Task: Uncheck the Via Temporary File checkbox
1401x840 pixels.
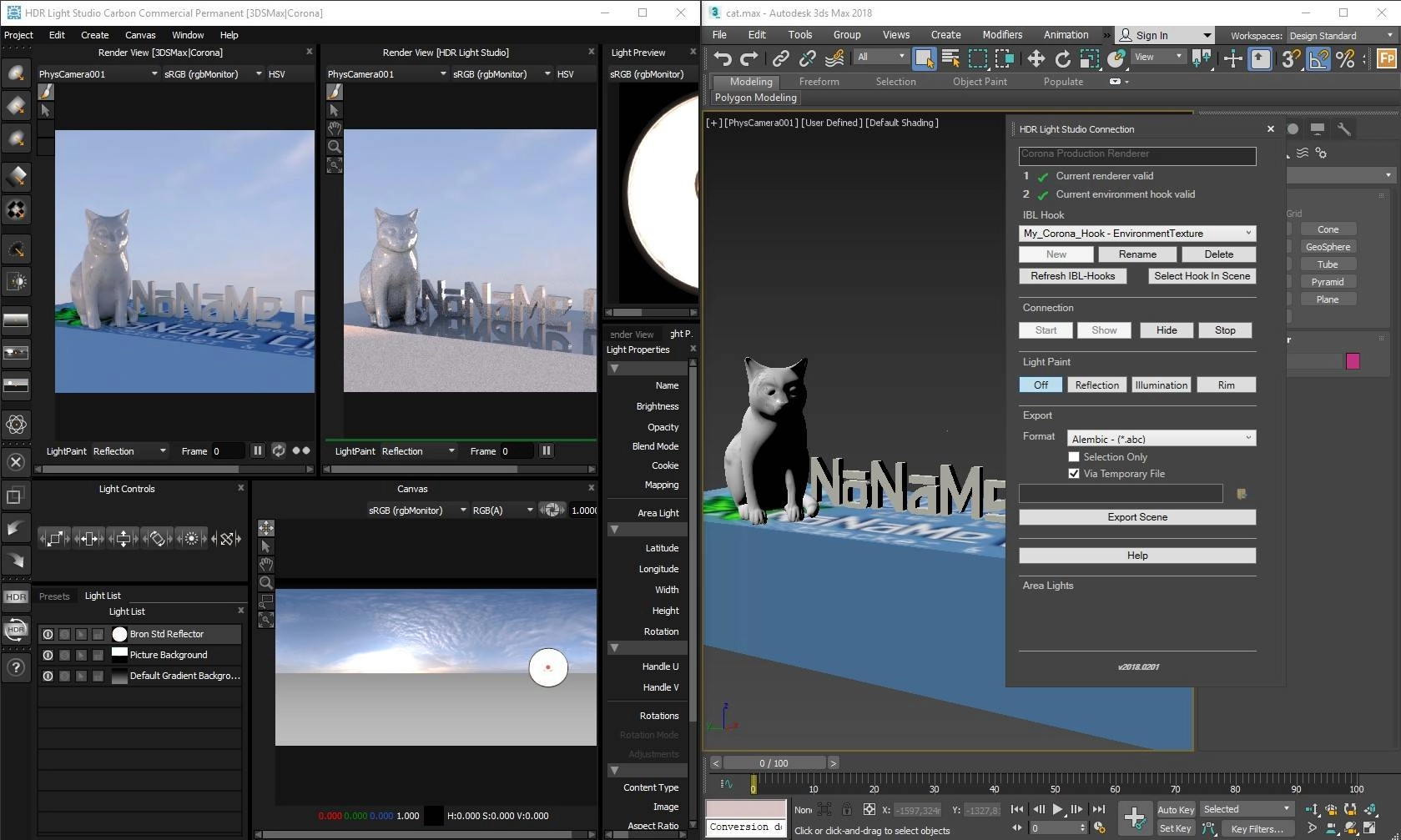Action: pyautogui.click(x=1074, y=474)
